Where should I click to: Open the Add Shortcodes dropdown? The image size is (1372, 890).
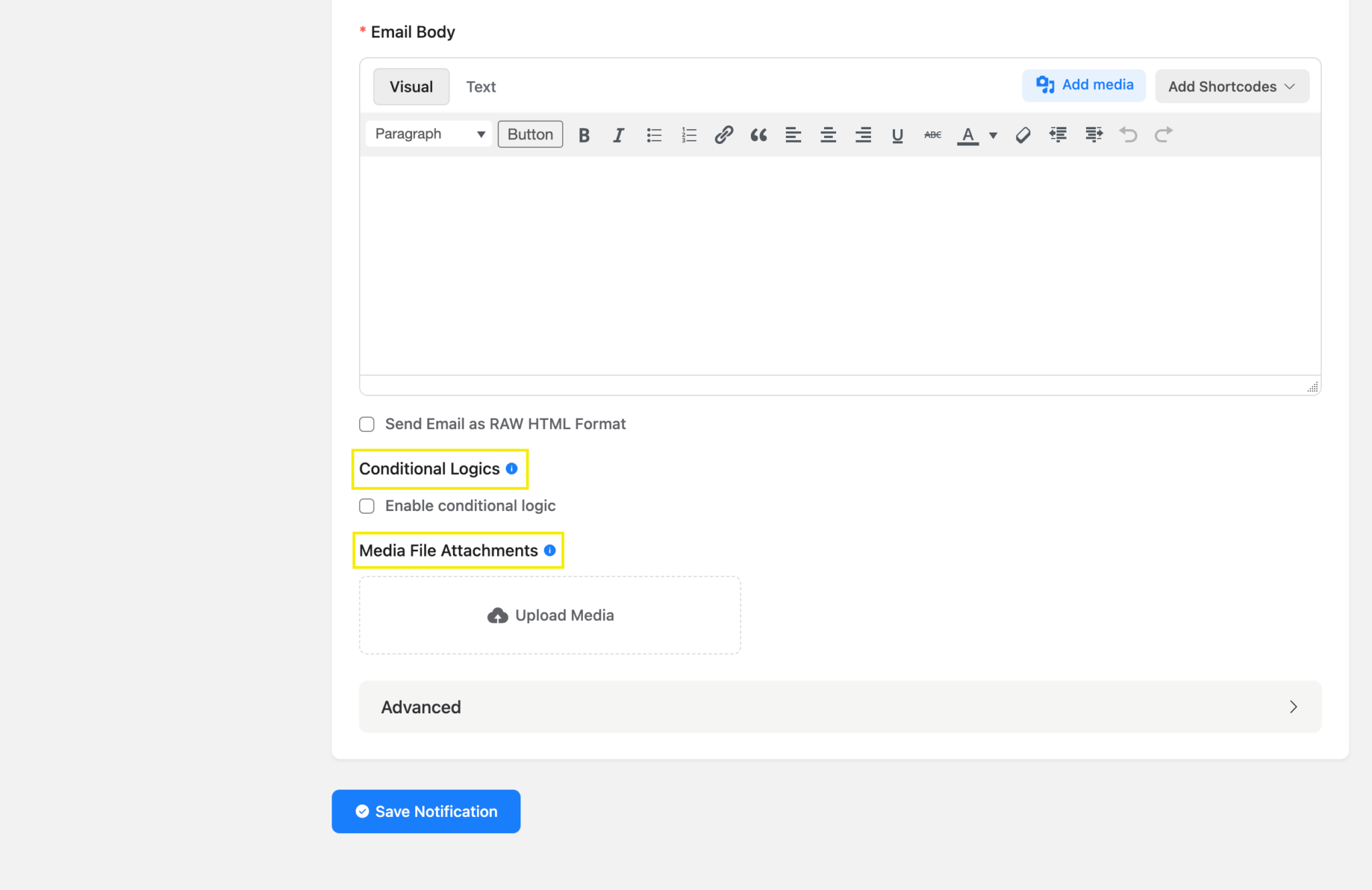1231,86
